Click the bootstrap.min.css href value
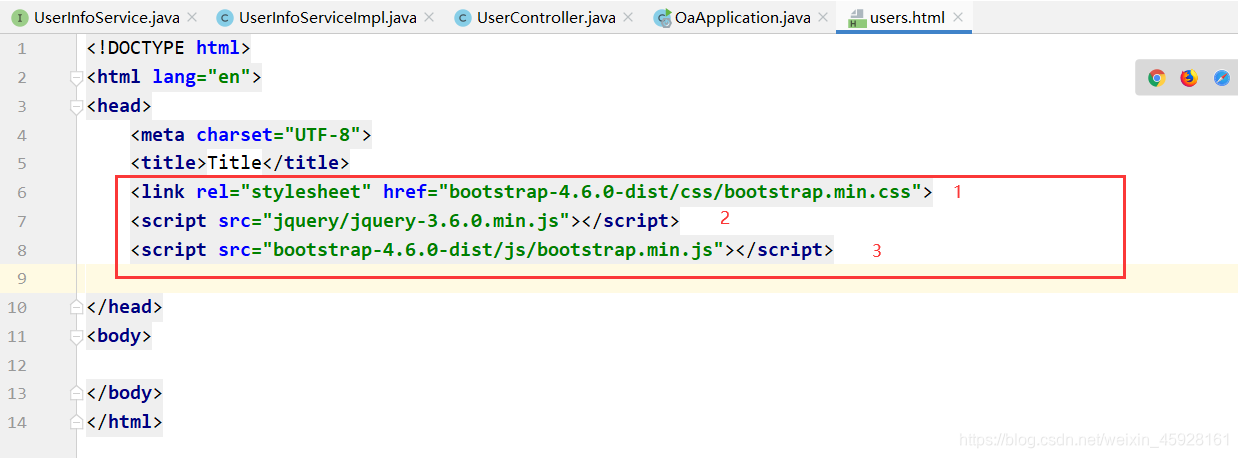1238x458 pixels. tap(685, 192)
